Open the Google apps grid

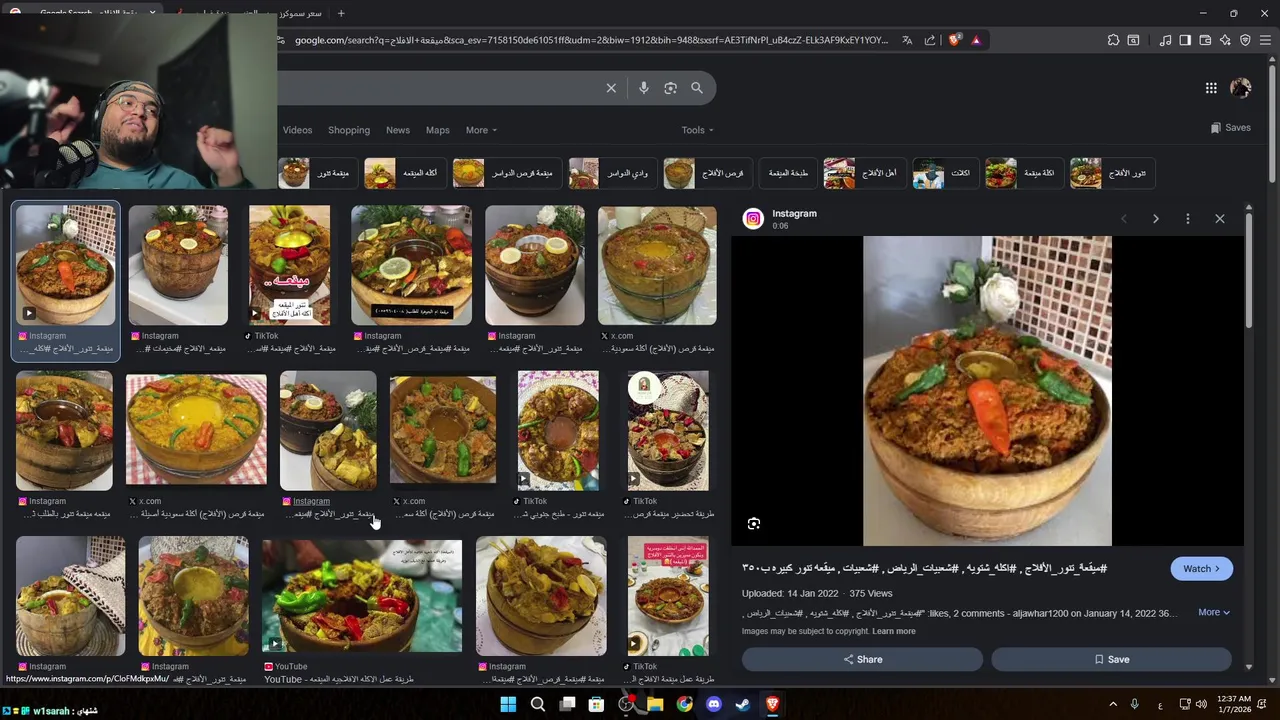coord(1211,88)
